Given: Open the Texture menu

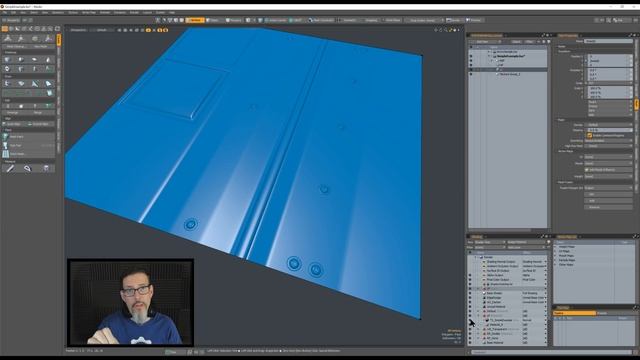Looking at the screenshot, I should point(73,13).
